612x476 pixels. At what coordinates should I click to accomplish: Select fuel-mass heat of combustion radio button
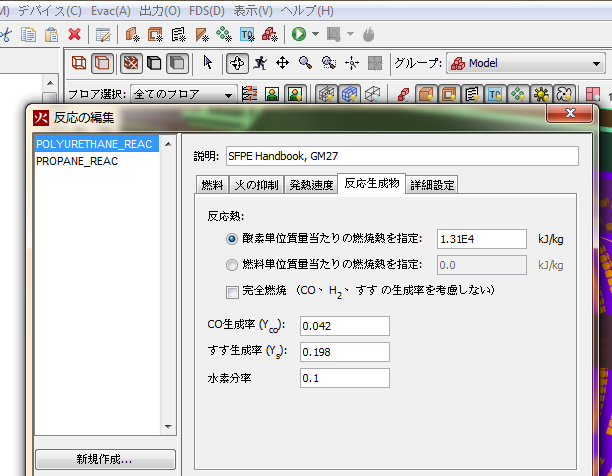pos(232,265)
